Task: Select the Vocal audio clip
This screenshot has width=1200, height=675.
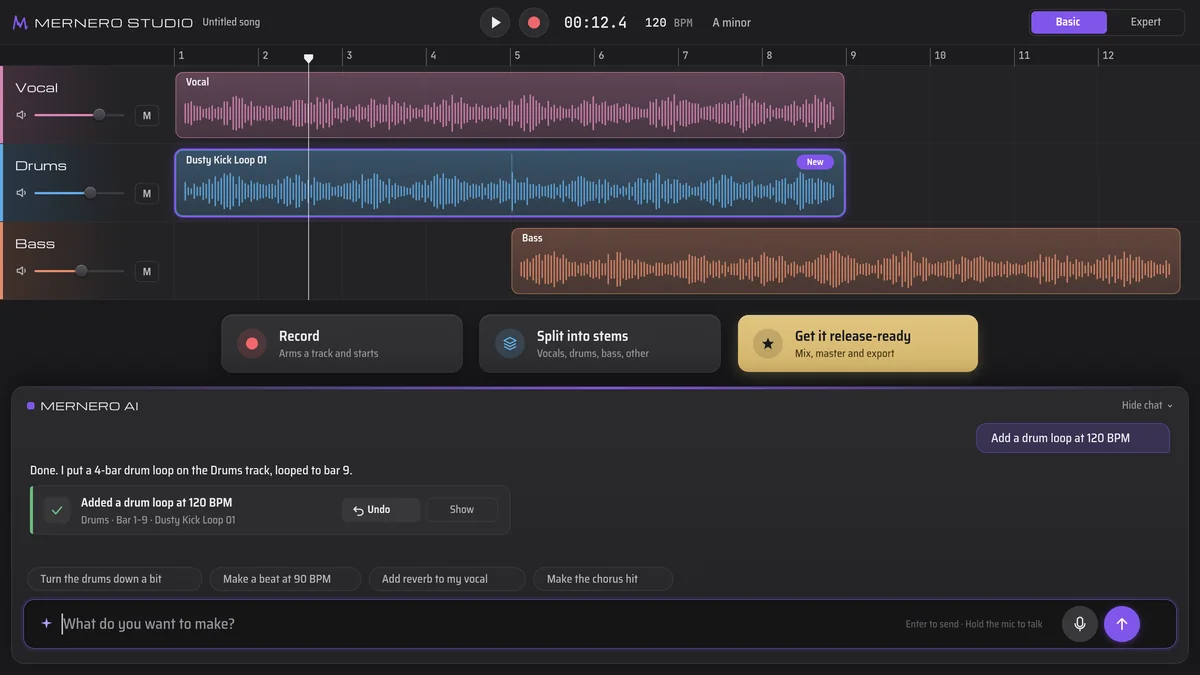Action: pos(510,105)
